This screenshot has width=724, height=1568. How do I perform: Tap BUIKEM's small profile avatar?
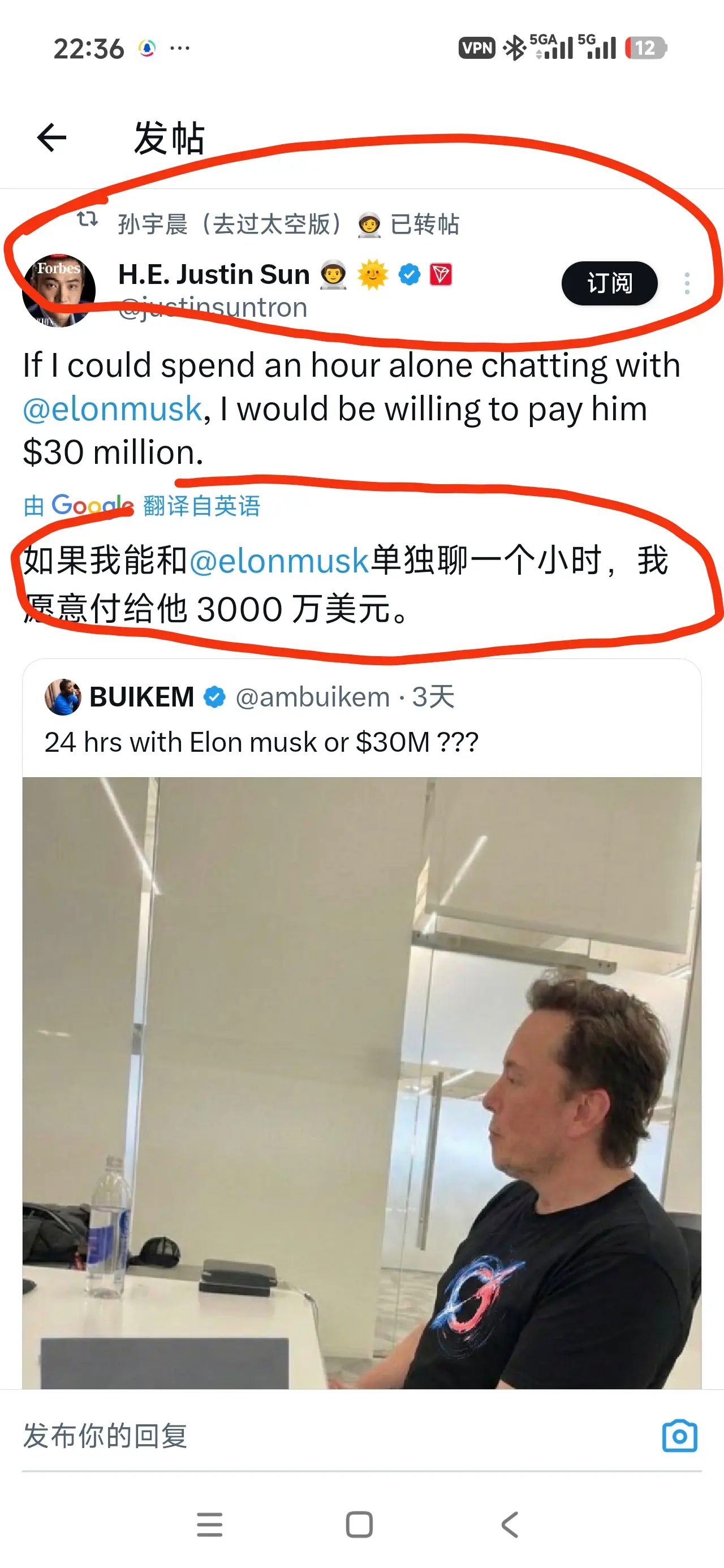[x=63, y=697]
